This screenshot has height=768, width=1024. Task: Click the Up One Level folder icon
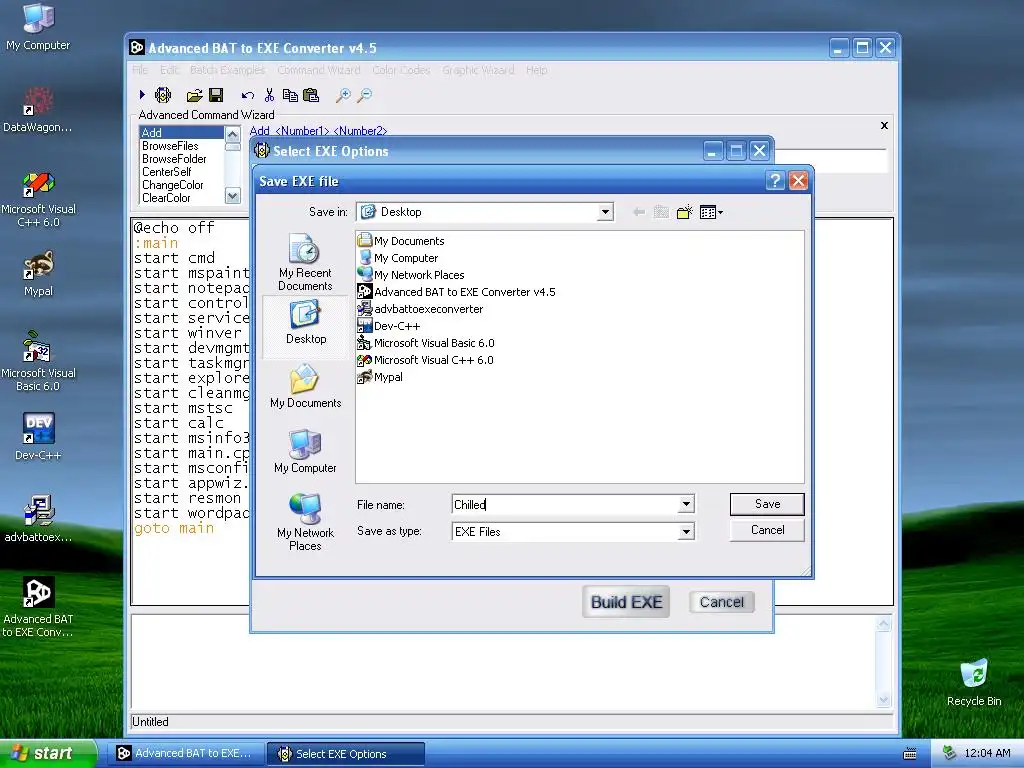[662, 212]
